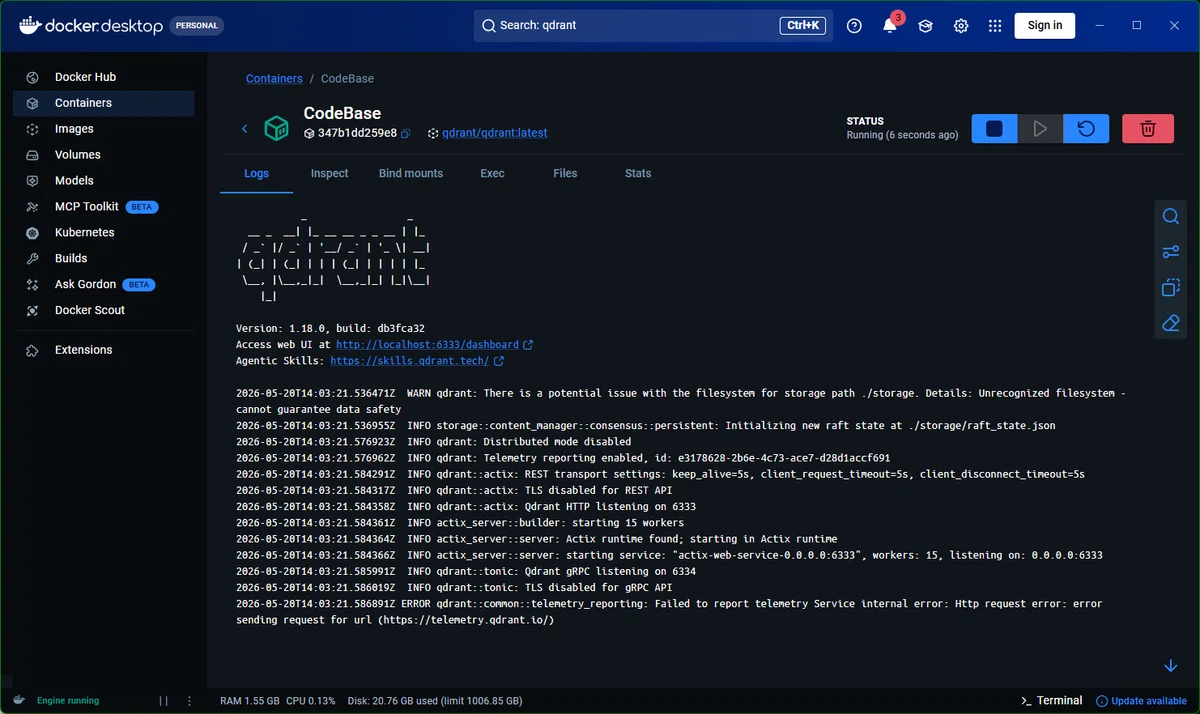Delete the CodeBase container

[1148, 129]
